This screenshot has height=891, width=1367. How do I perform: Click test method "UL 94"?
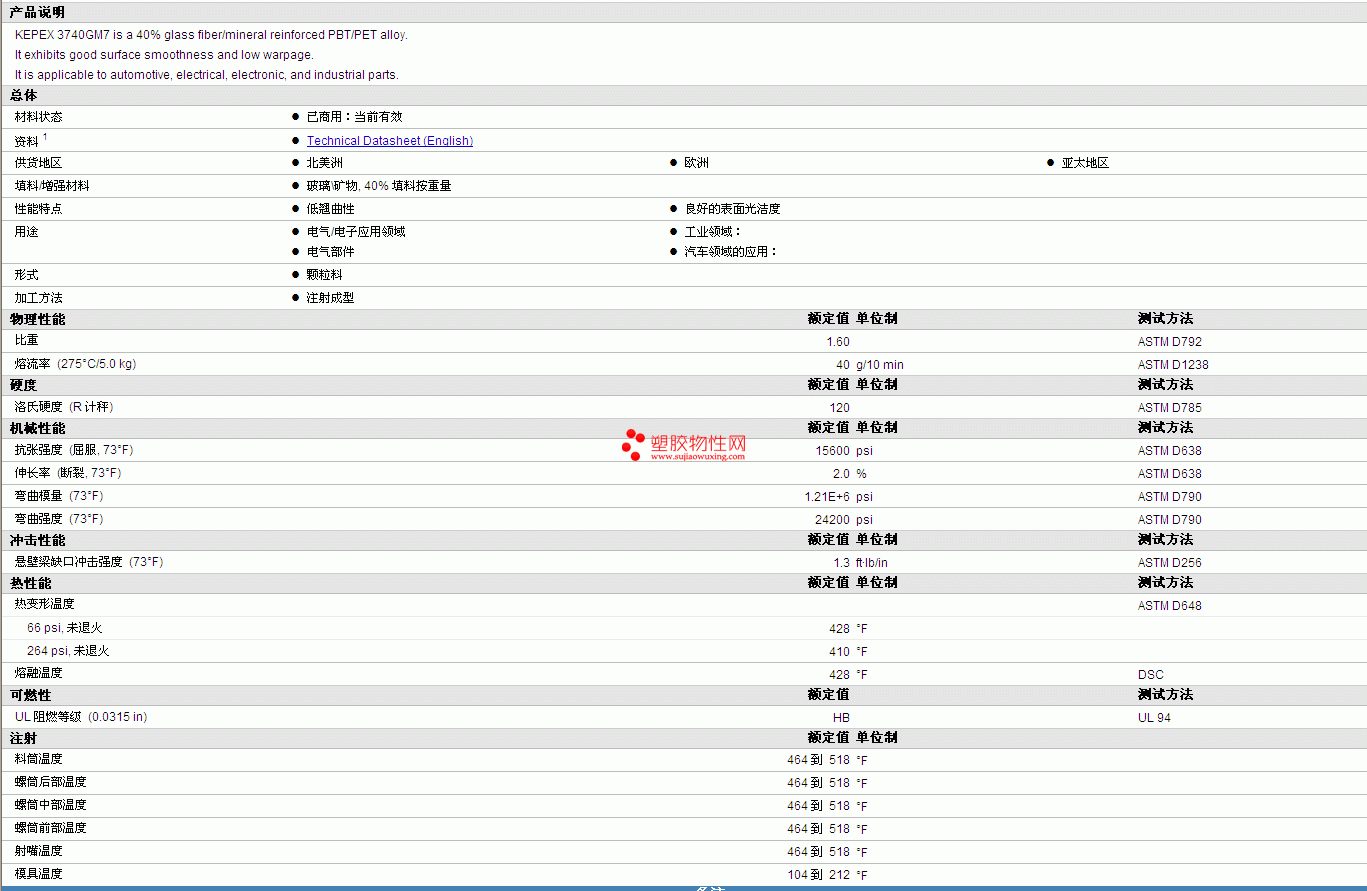1155,718
